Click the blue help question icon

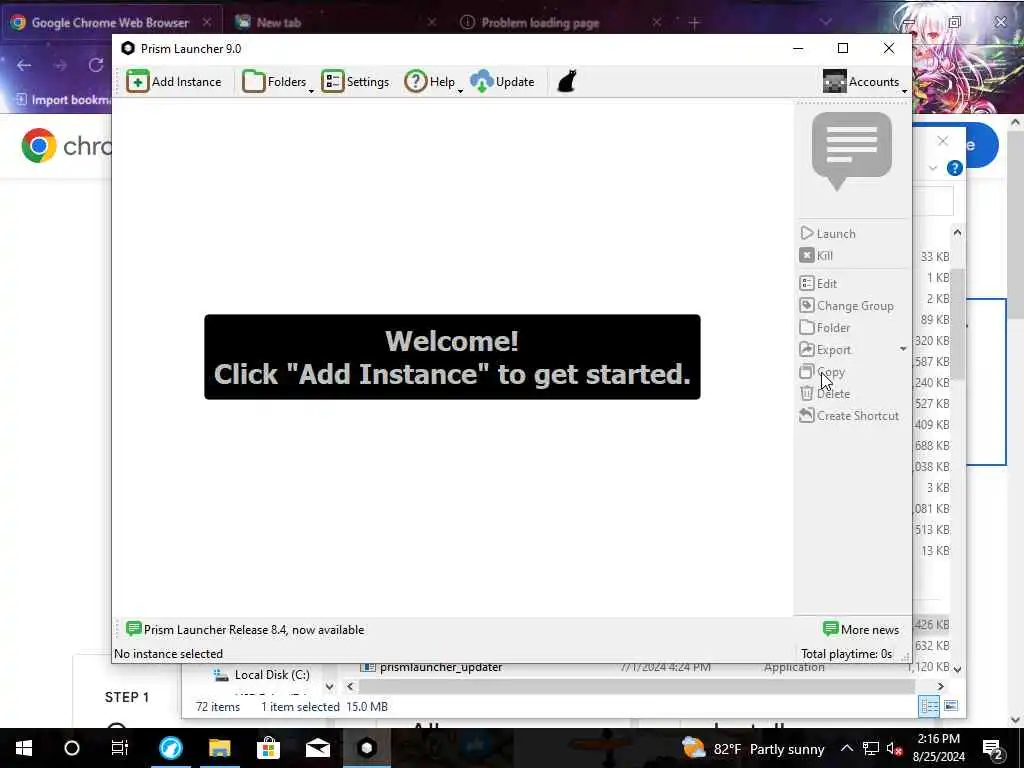(955, 168)
